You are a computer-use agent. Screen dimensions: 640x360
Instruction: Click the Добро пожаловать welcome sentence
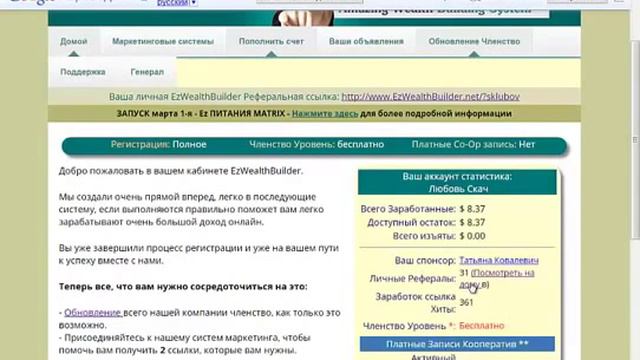(x=181, y=171)
